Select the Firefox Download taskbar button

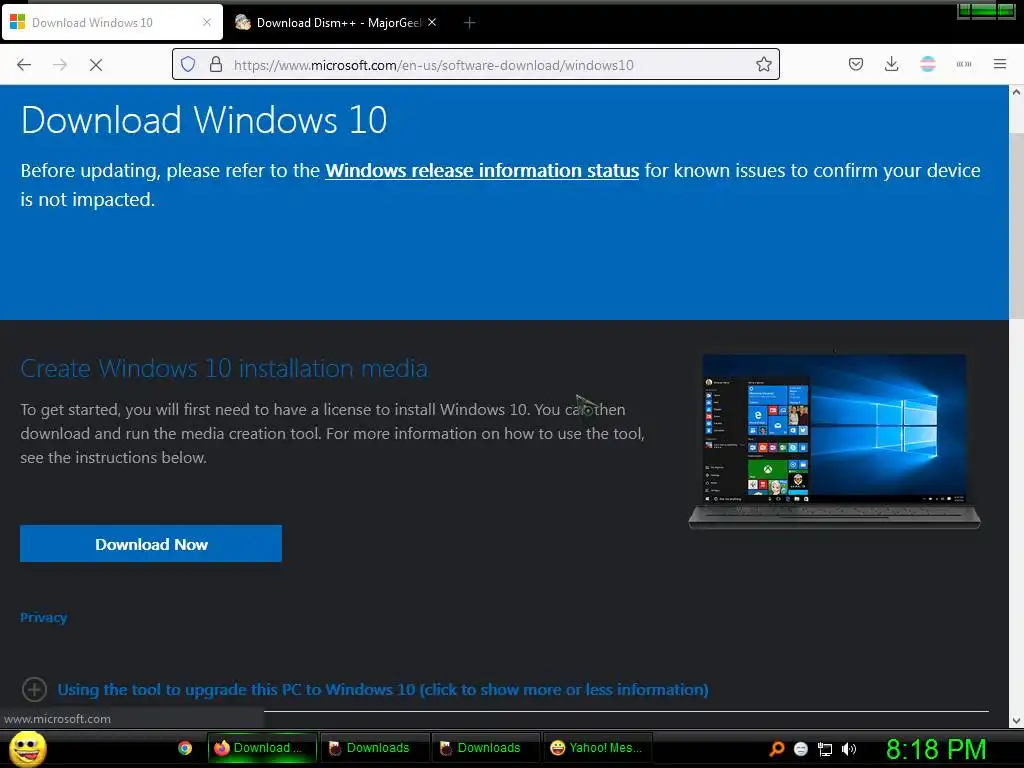click(263, 748)
